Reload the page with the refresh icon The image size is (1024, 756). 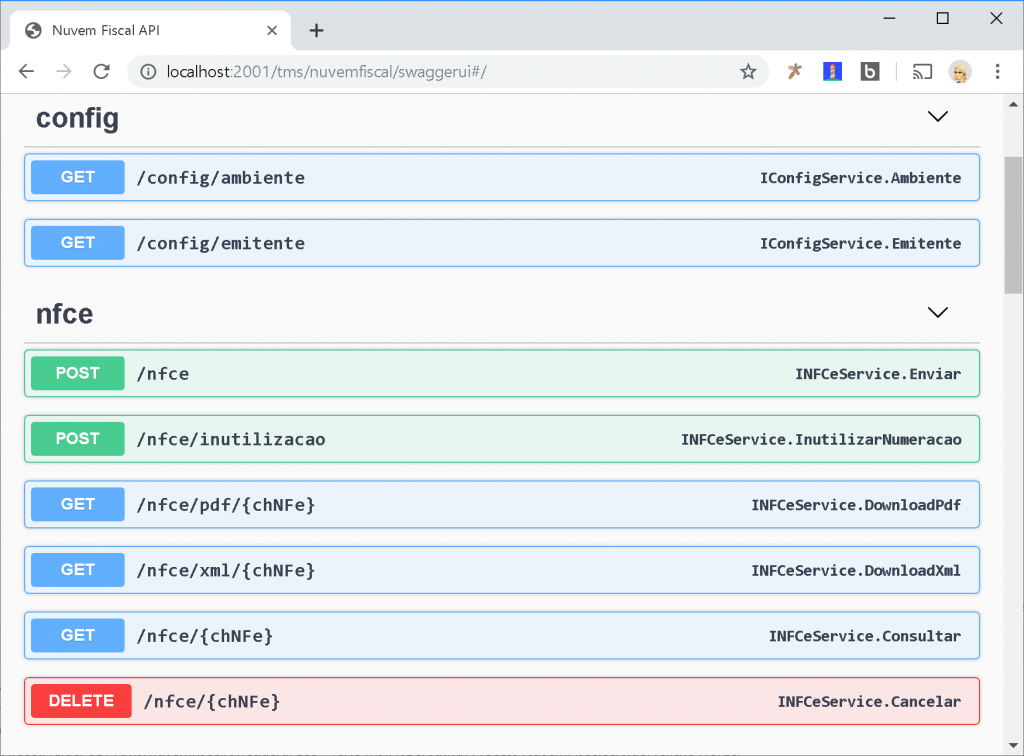[101, 71]
